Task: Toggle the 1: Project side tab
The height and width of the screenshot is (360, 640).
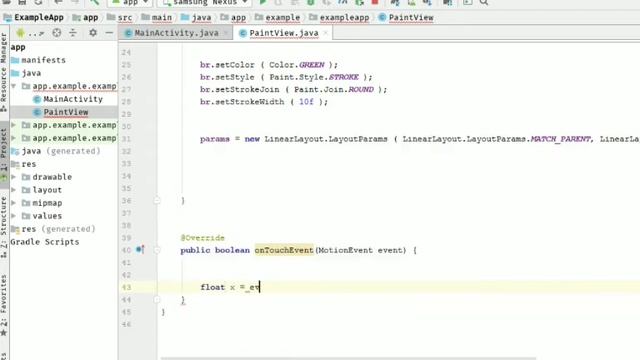Action: (x=4, y=154)
